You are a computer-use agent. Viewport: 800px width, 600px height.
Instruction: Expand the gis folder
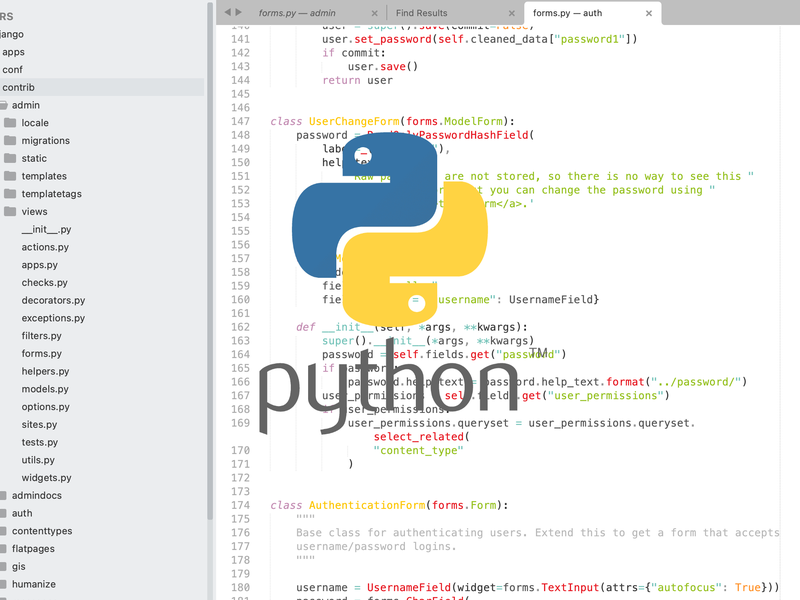point(4,566)
